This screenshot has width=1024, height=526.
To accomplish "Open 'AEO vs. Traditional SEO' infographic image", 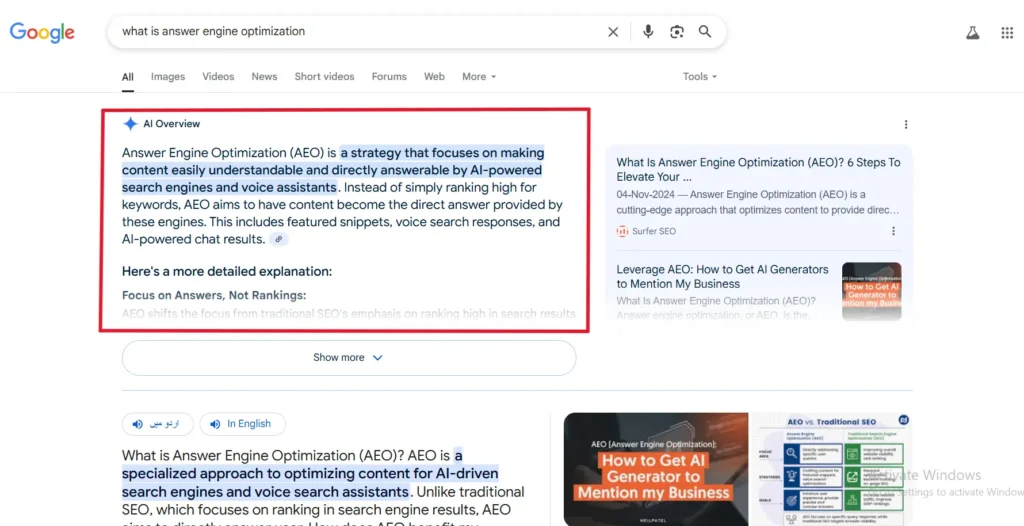I will point(832,468).
